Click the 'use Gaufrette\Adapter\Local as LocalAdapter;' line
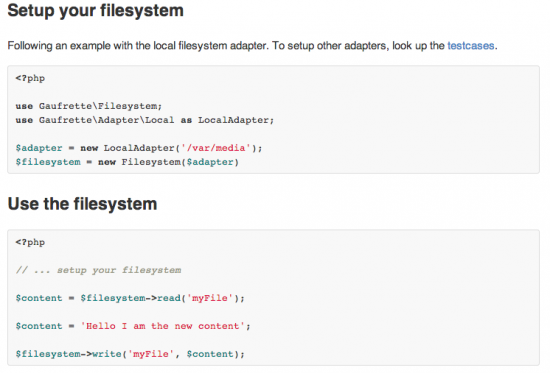This screenshot has height=373, width=550. 145,120
